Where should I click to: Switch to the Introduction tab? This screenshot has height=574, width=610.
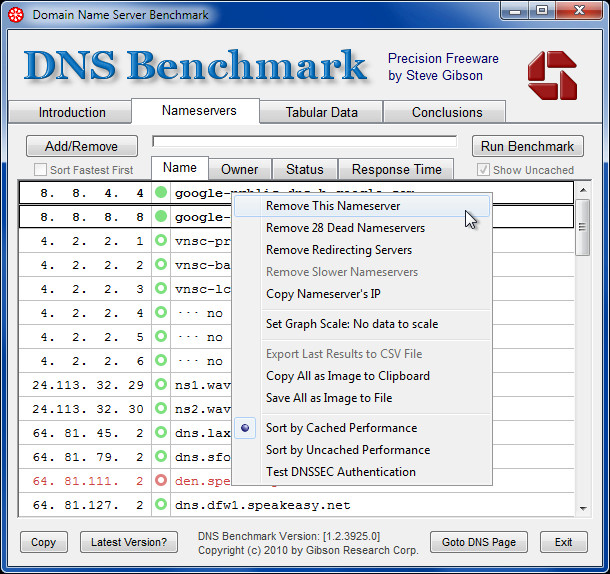click(x=70, y=112)
